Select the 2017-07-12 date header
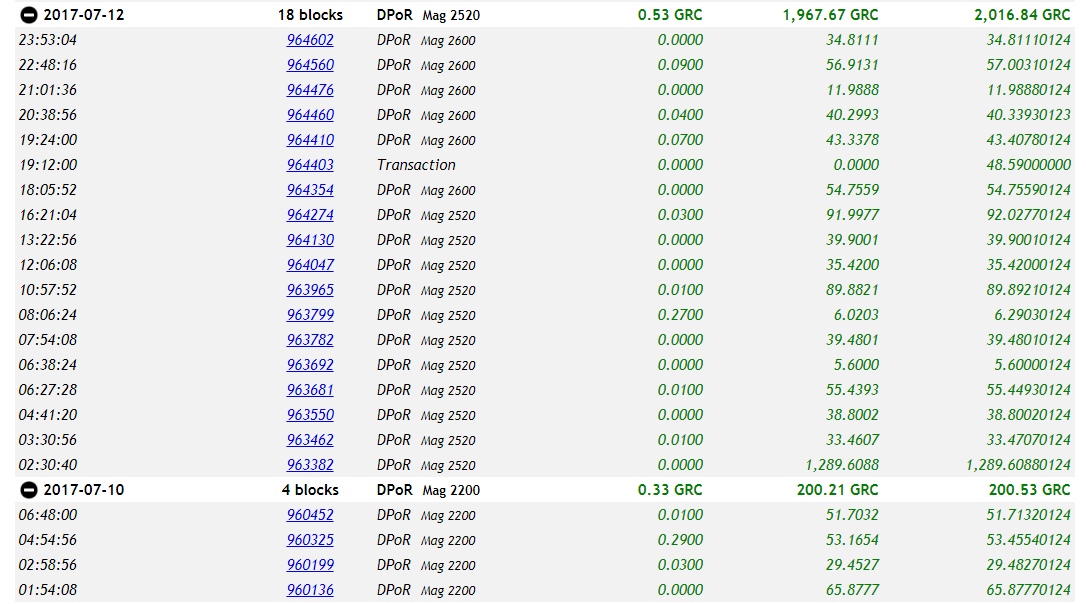This screenshot has width=1086, height=604. (x=84, y=15)
